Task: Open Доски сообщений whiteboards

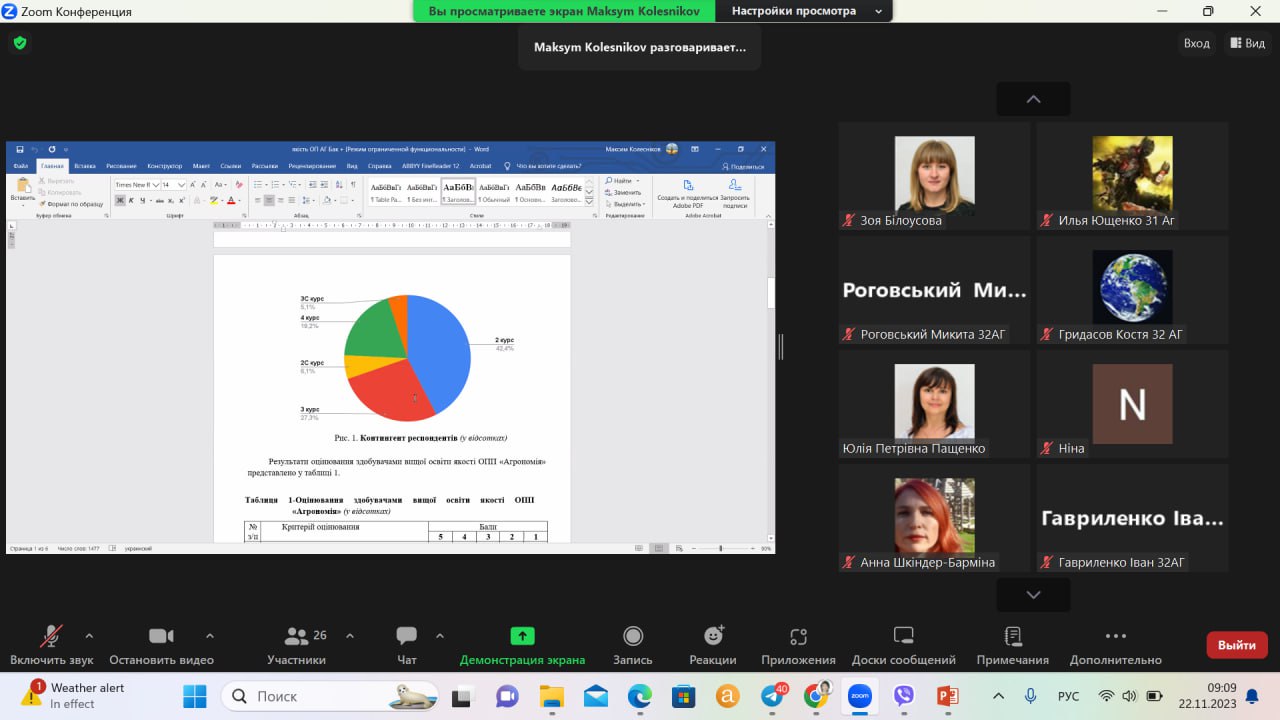Action: pos(903,644)
